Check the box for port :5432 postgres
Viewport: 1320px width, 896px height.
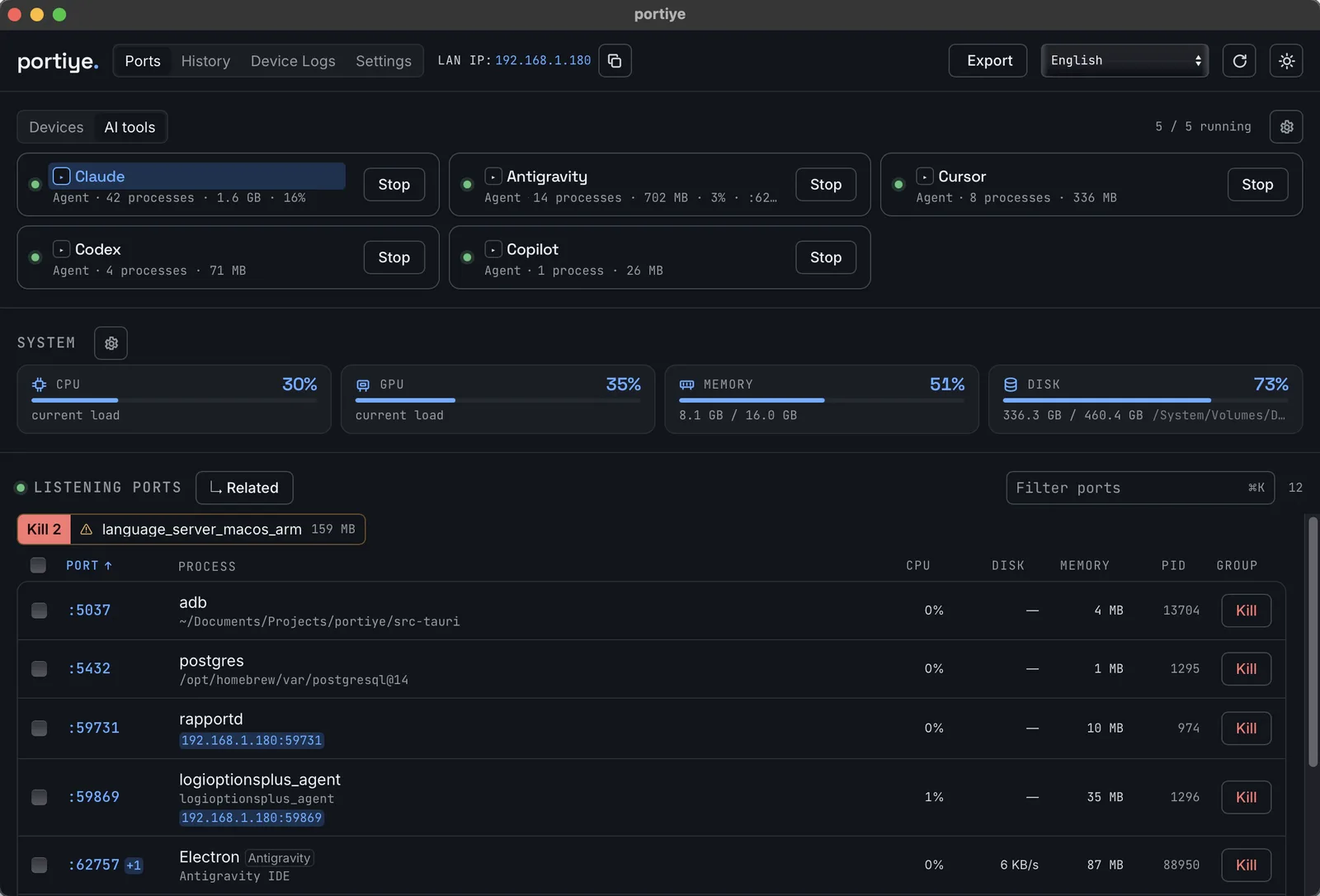point(39,668)
